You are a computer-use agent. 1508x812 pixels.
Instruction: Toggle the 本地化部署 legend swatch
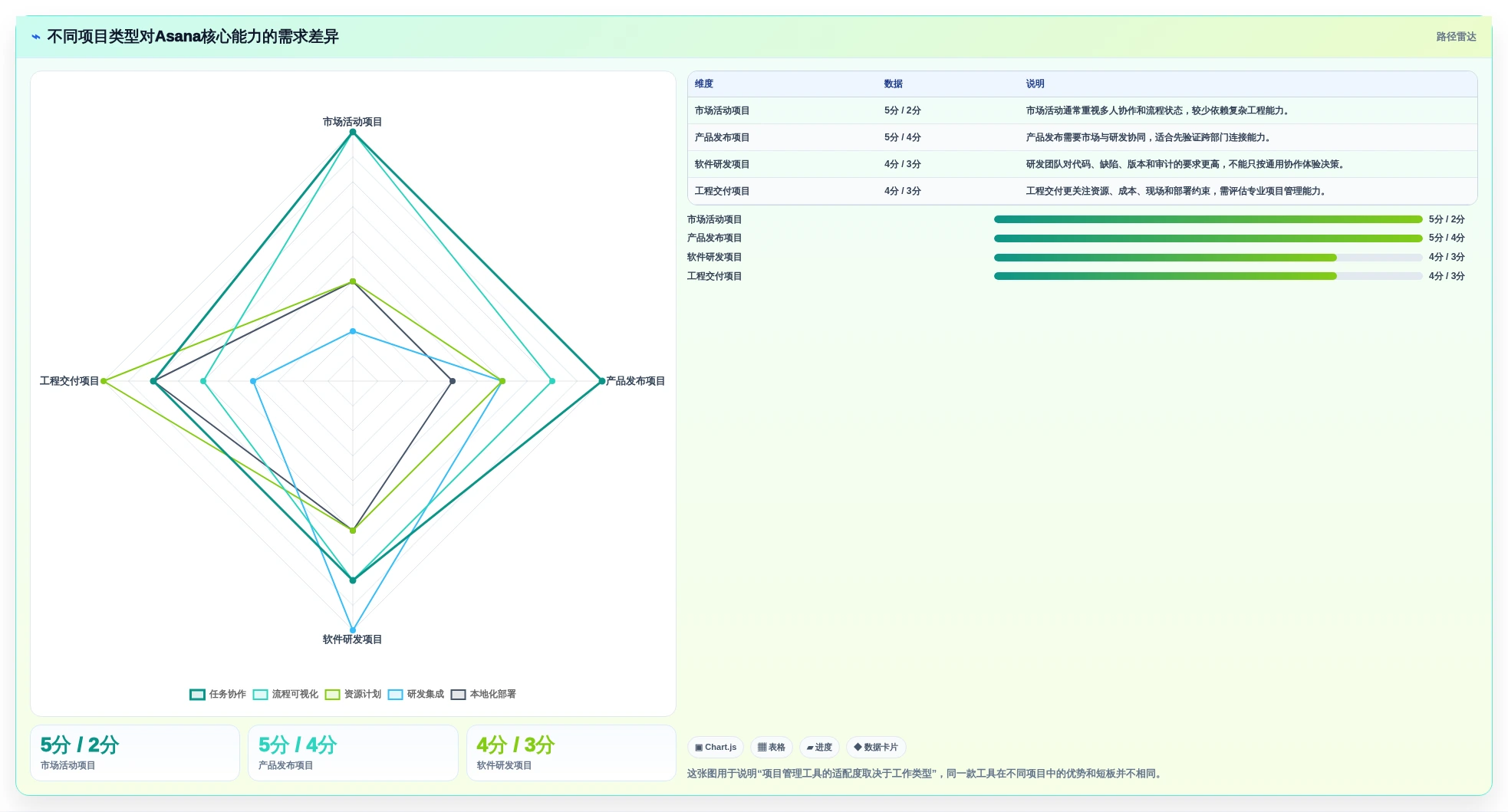click(x=458, y=695)
